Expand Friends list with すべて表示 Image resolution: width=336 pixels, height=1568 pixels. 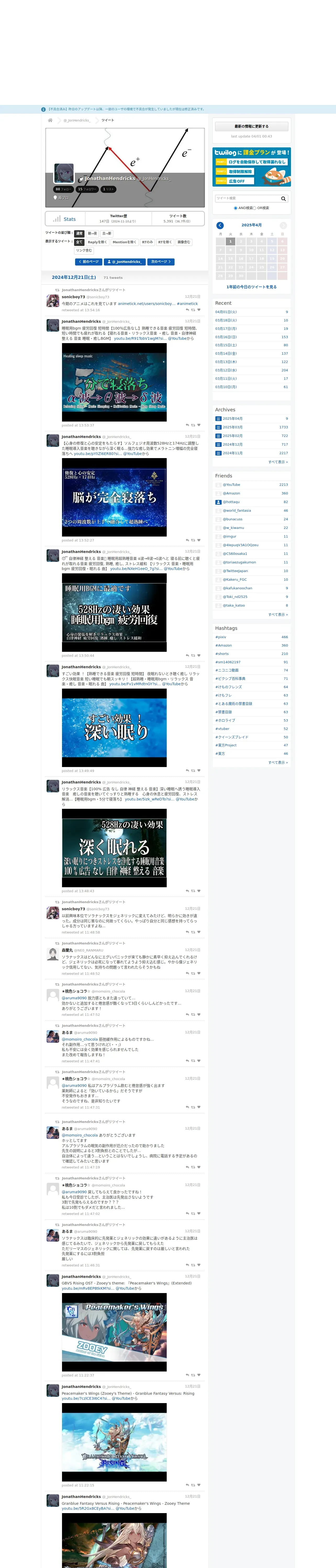278,615
